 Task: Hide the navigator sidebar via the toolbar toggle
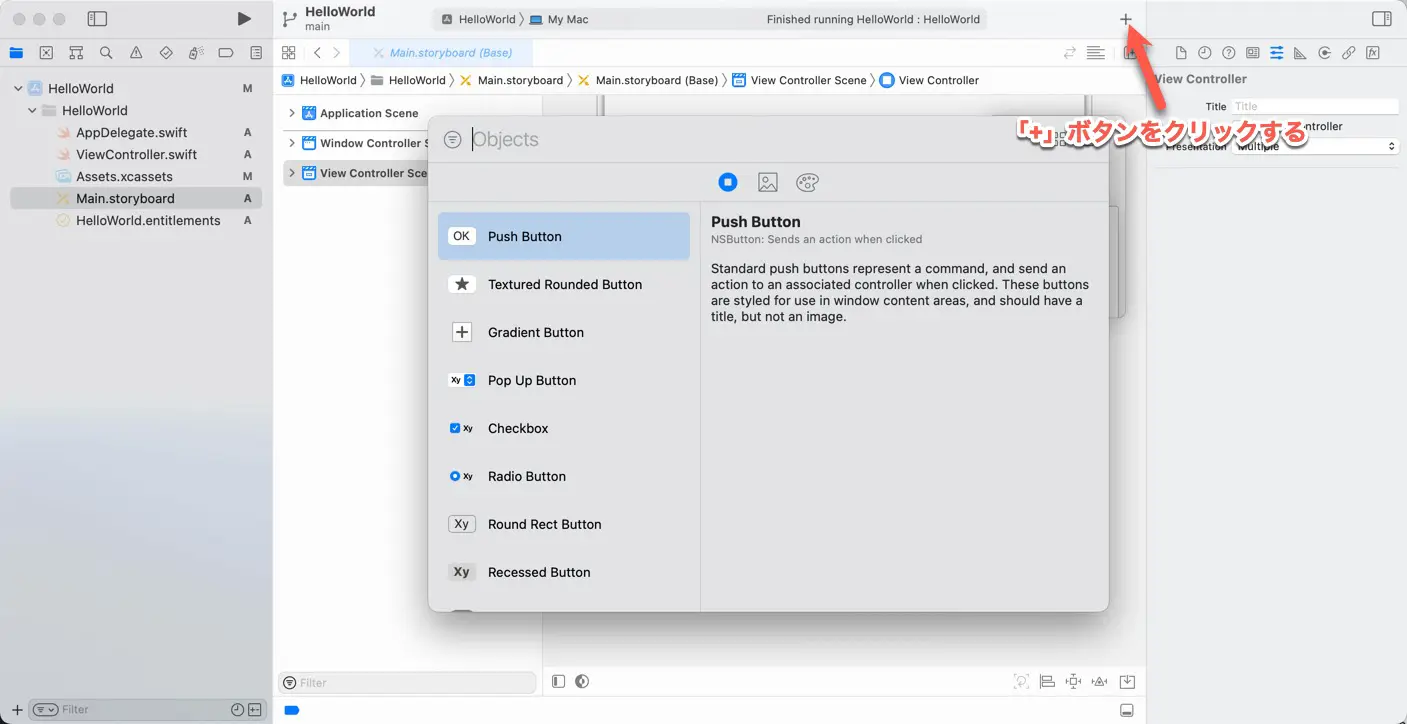97,19
